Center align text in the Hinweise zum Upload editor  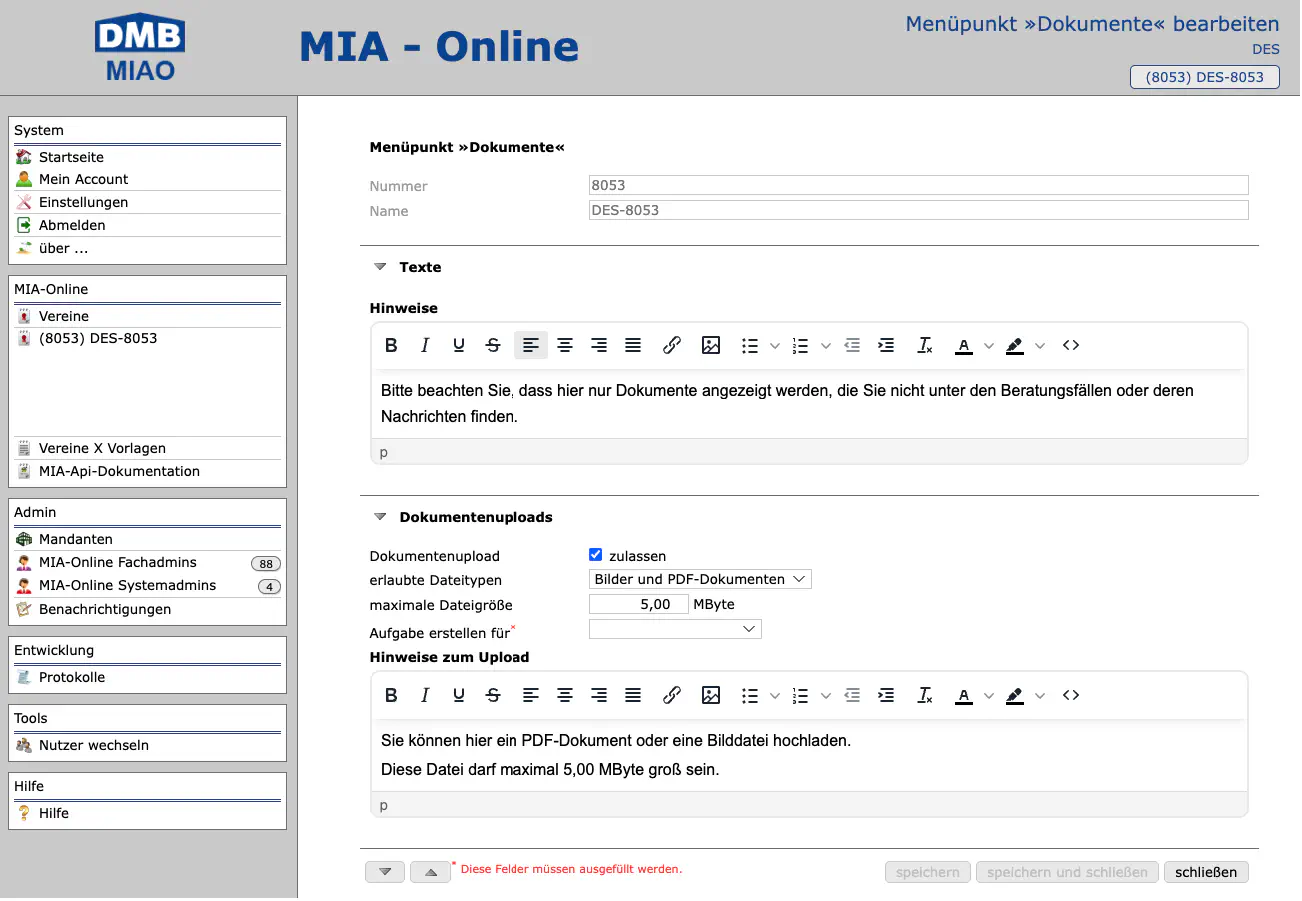tap(565, 696)
